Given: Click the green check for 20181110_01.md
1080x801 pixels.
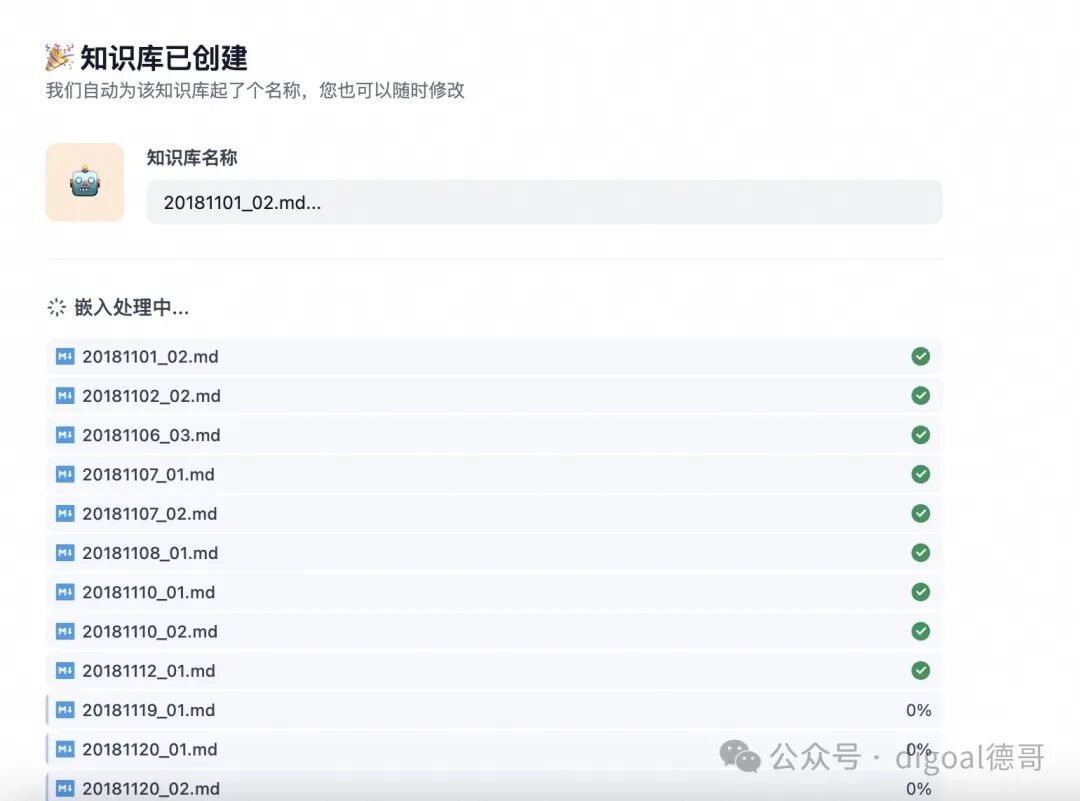Looking at the screenshot, I should pyautogui.click(x=921, y=592).
